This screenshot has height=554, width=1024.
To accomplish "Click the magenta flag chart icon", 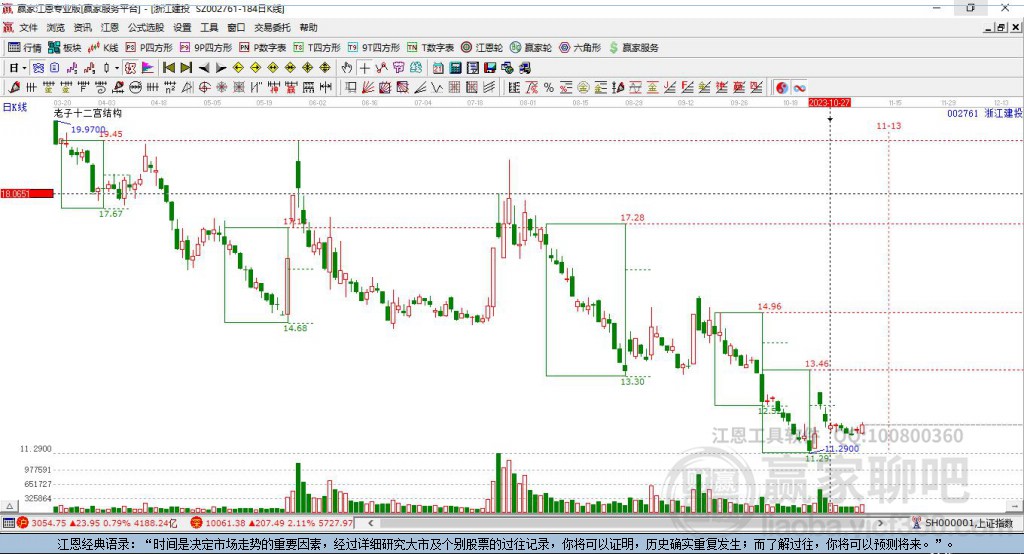I will point(148,68).
